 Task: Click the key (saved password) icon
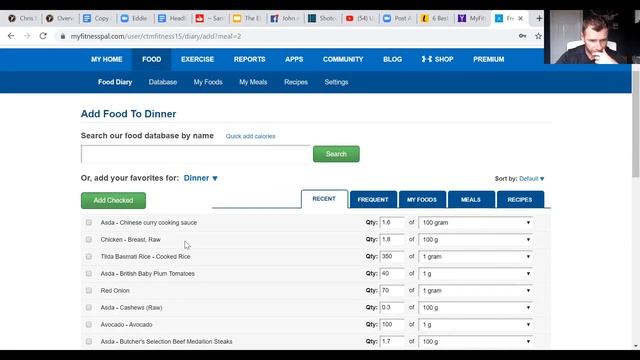tap(522, 36)
